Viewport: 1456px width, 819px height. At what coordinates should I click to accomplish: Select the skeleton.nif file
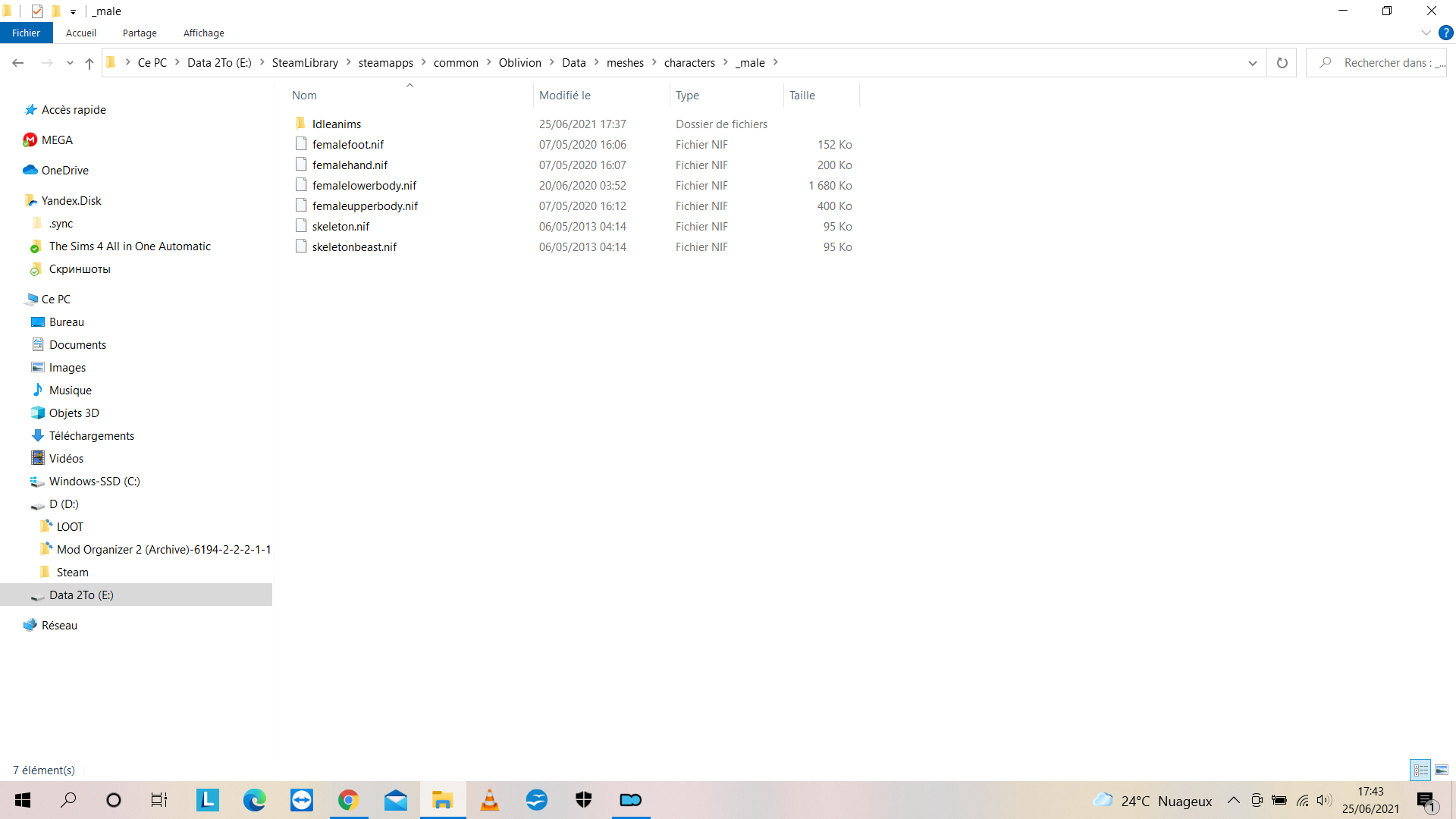point(340,227)
